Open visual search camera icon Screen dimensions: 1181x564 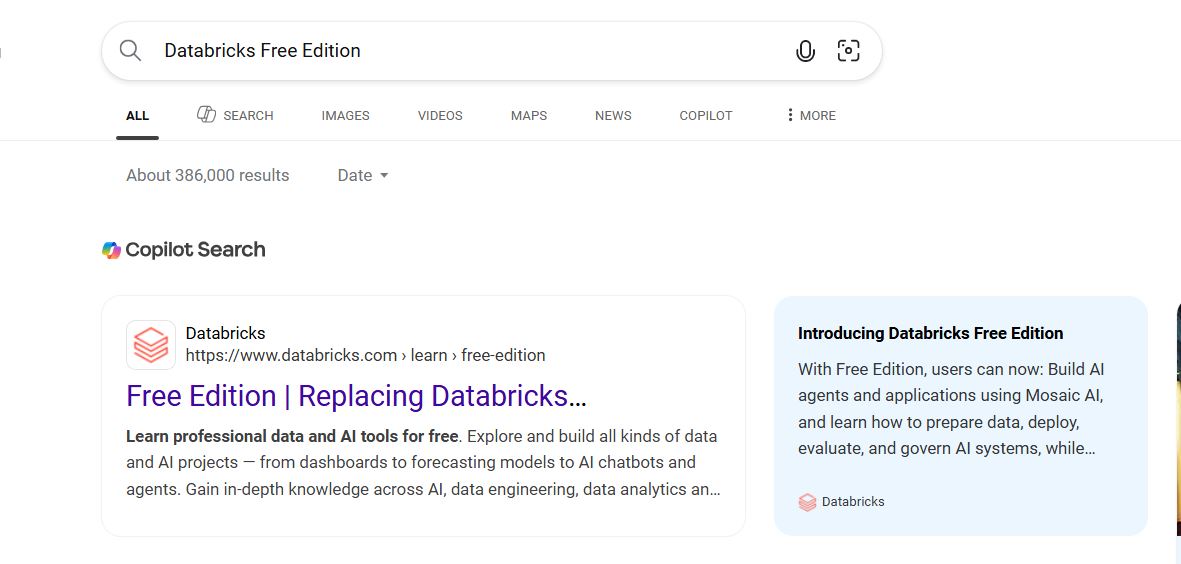848,51
